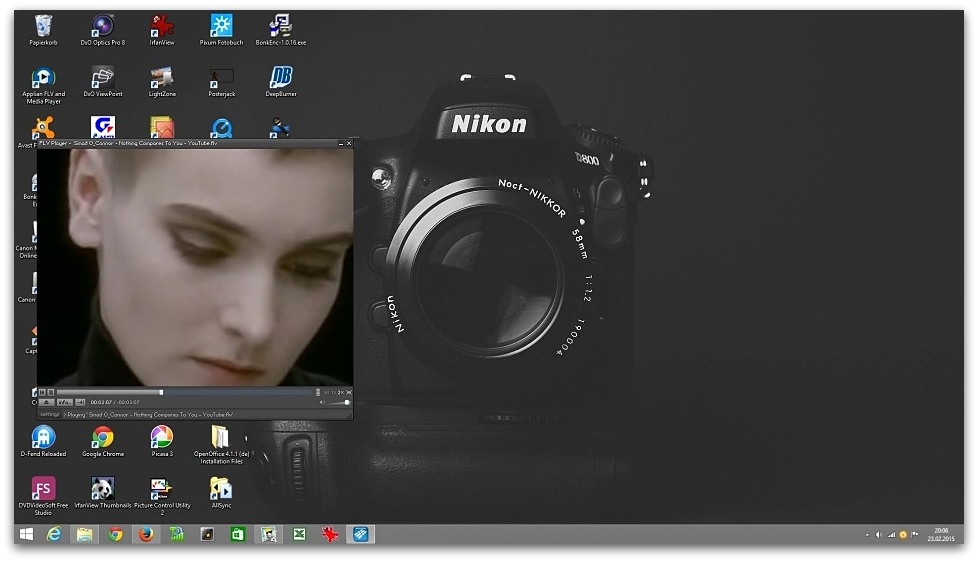This screenshot has height=562, width=978.
Task: Select the AllSync desktop icon
Action: 221,493
